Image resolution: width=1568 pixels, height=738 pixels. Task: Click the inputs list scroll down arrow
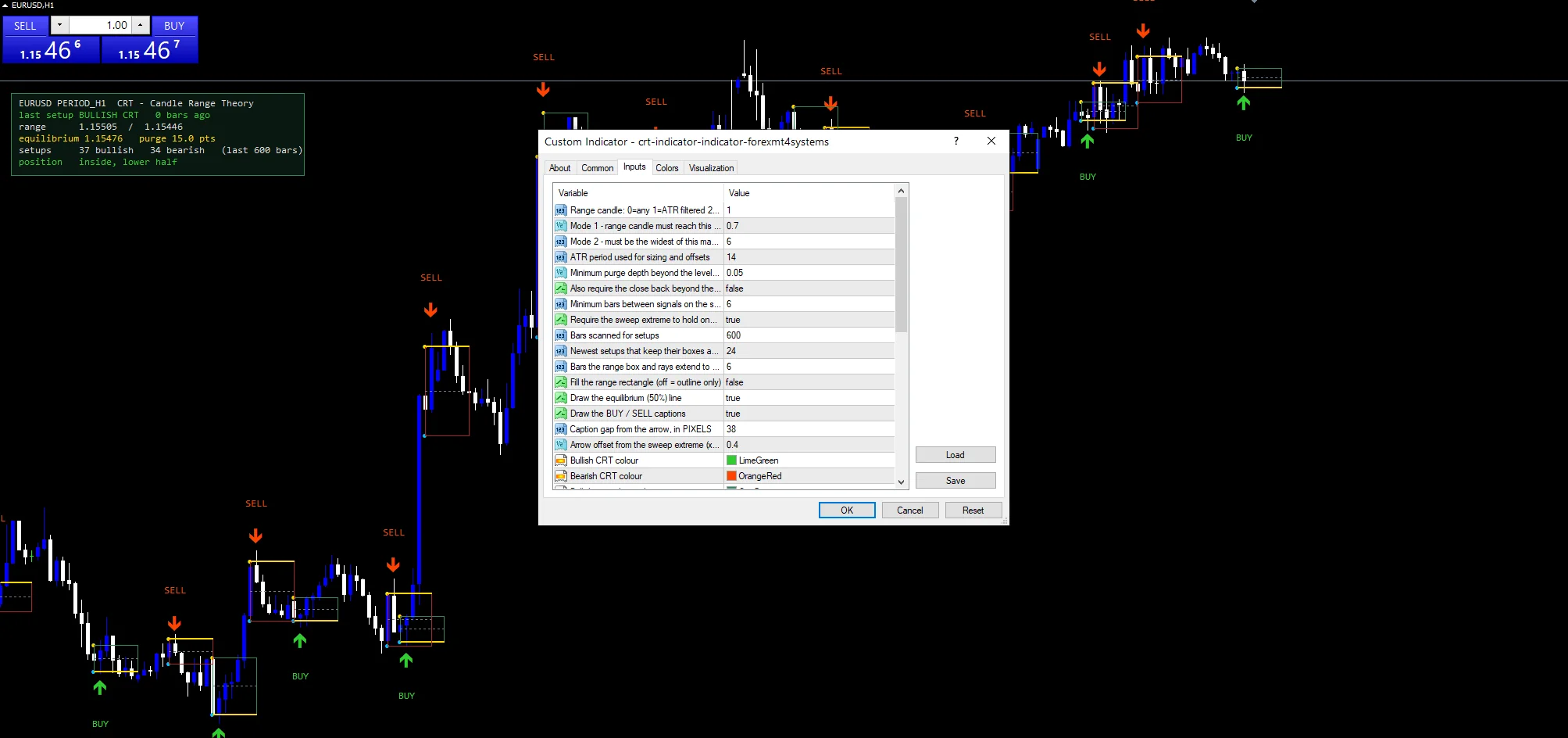click(x=901, y=482)
